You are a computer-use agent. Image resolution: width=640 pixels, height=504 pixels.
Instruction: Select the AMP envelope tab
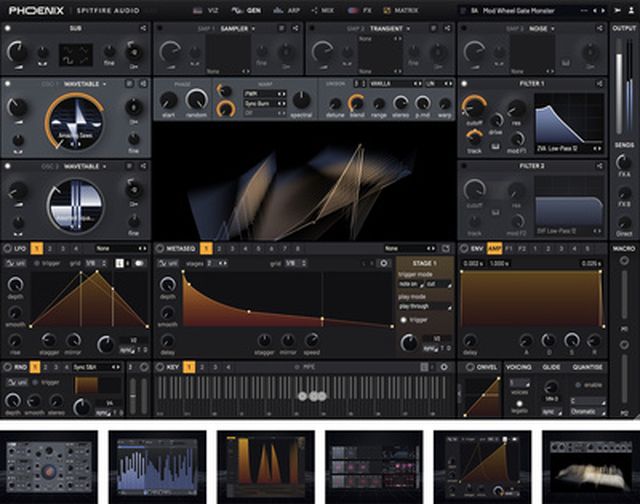click(494, 249)
